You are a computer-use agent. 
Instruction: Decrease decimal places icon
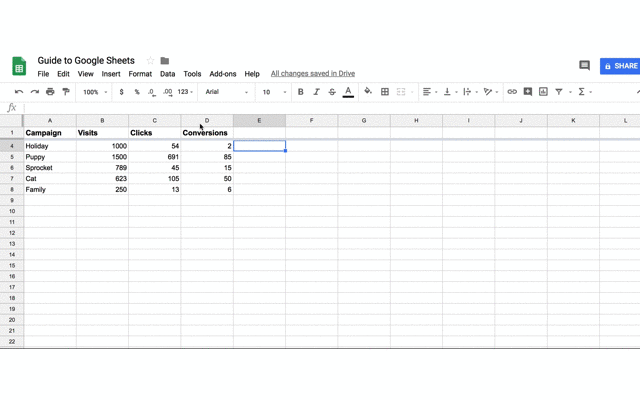coord(151,92)
